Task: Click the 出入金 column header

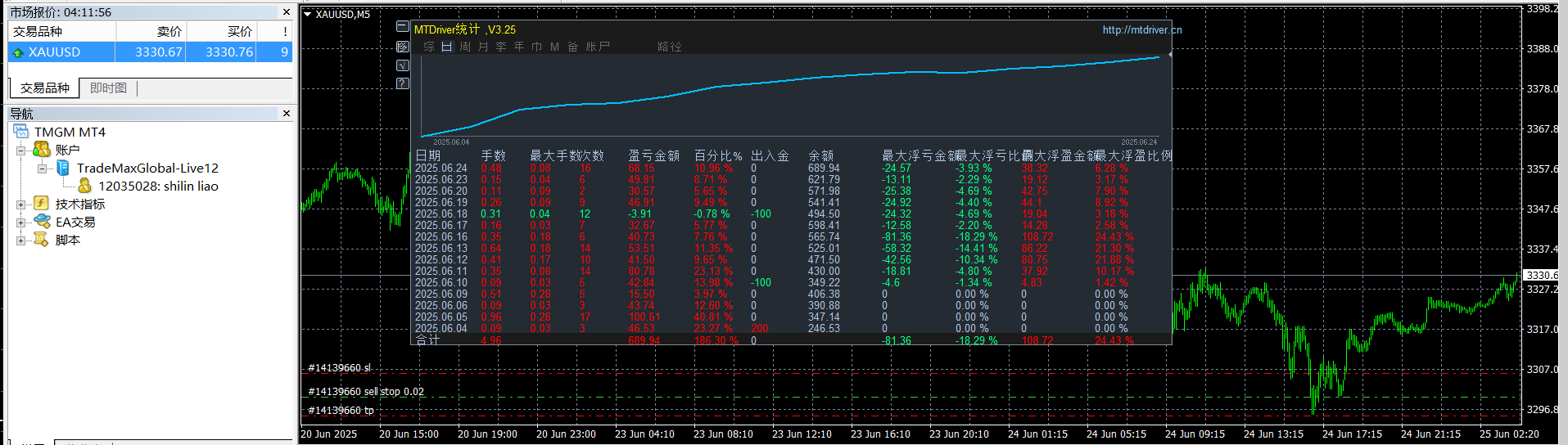Action: (770, 155)
